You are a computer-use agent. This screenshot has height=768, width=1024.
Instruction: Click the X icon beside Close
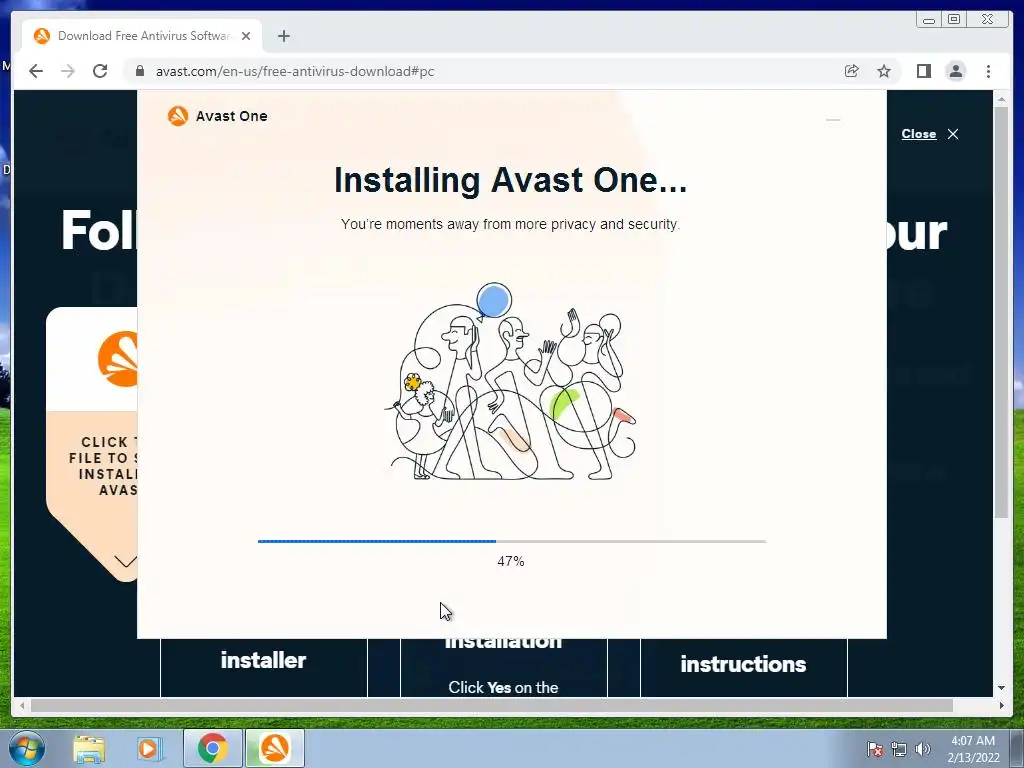[953, 134]
